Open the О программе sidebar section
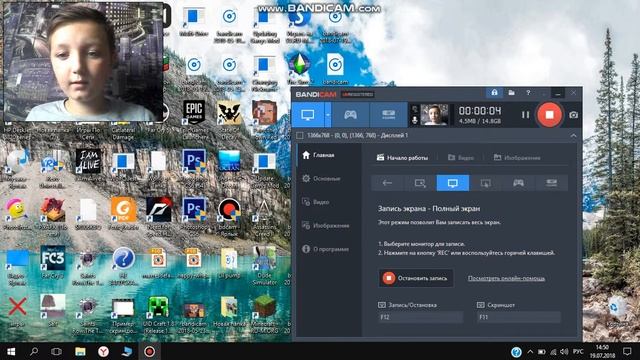Viewport: 640px width, 360px height. pyautogui.click(x=325, y=249)
